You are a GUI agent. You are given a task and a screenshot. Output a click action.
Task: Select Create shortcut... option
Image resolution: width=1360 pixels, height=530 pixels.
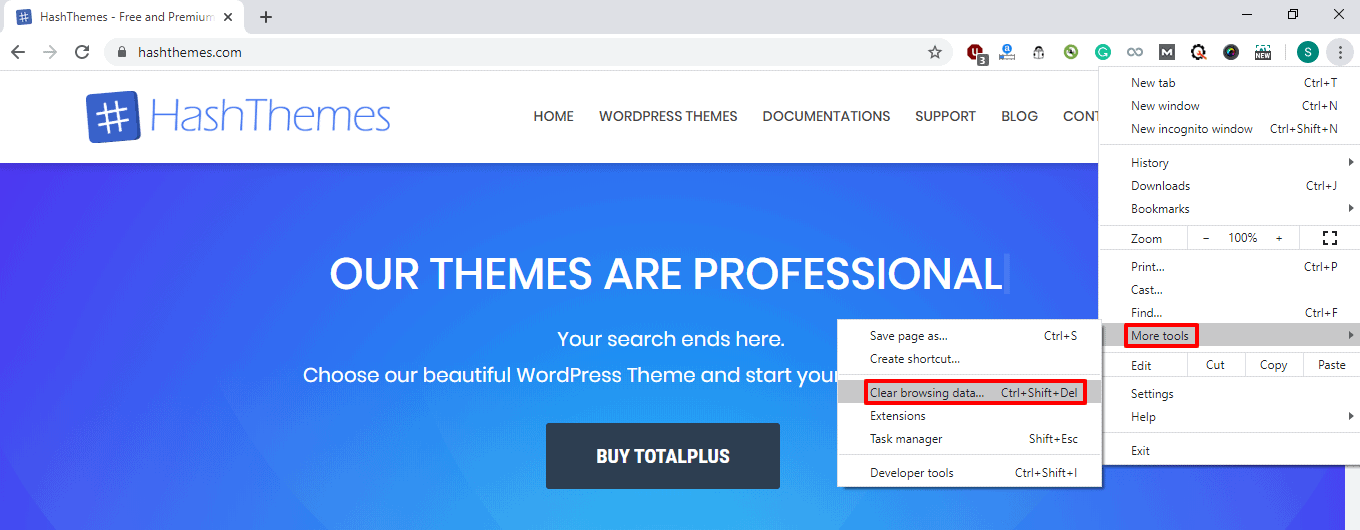pos(969,359)
